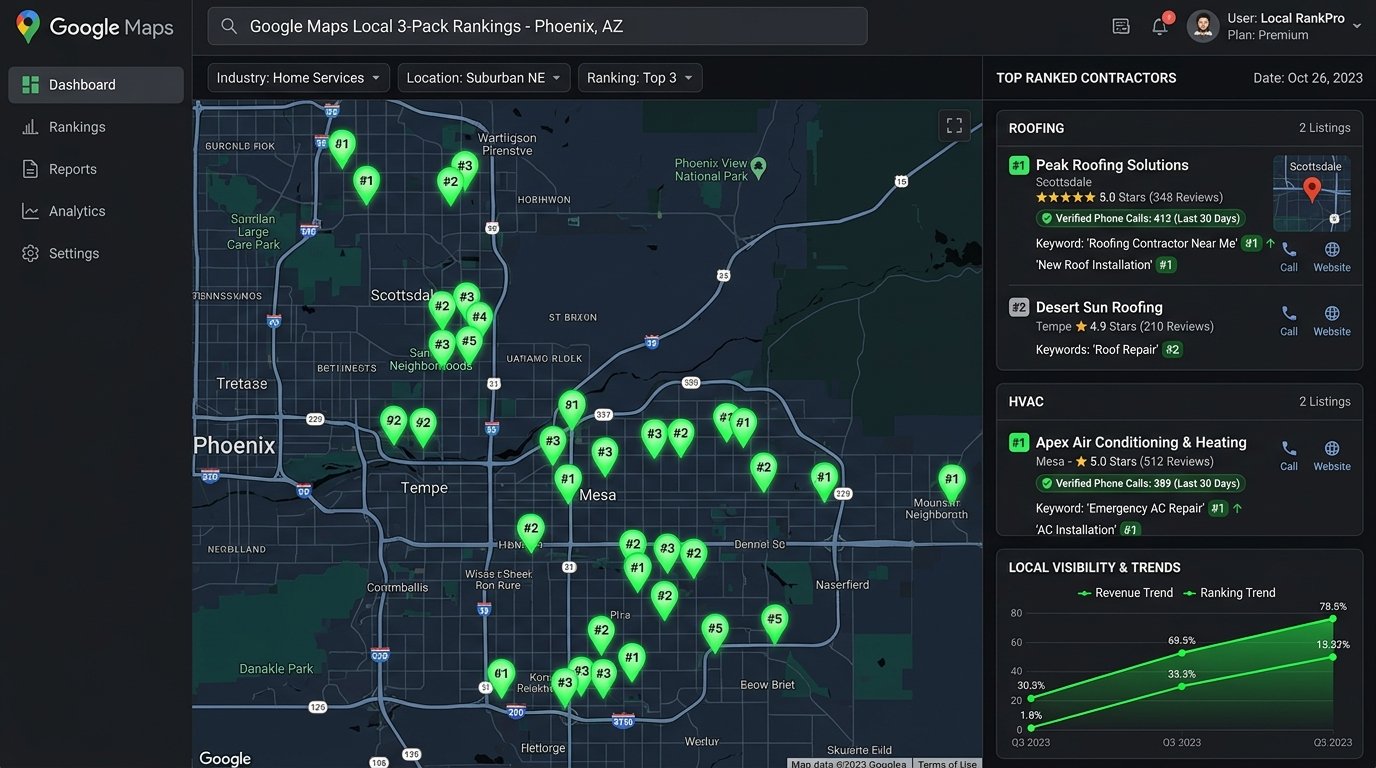Select the #2 pin above HBNN label
The height and width of the screenshot is (768, 1376).
click(531, 531)
